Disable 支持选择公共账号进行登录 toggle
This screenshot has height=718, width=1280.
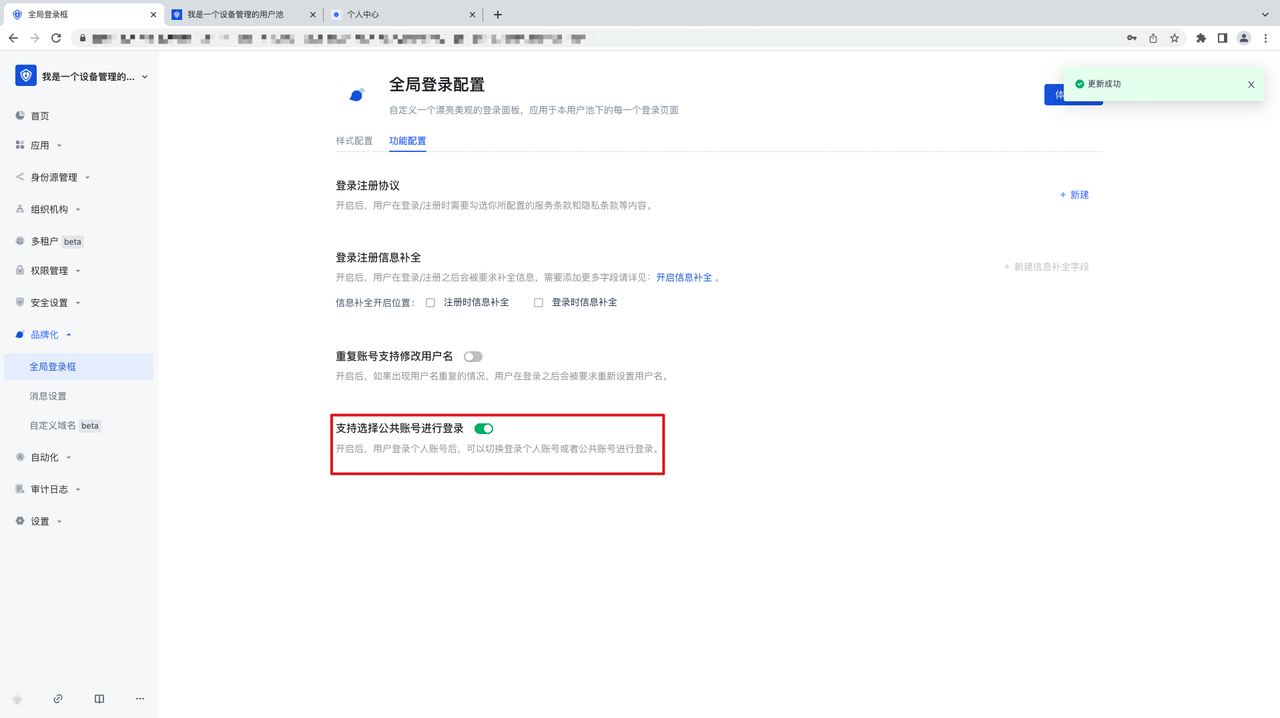pos(484,429)
